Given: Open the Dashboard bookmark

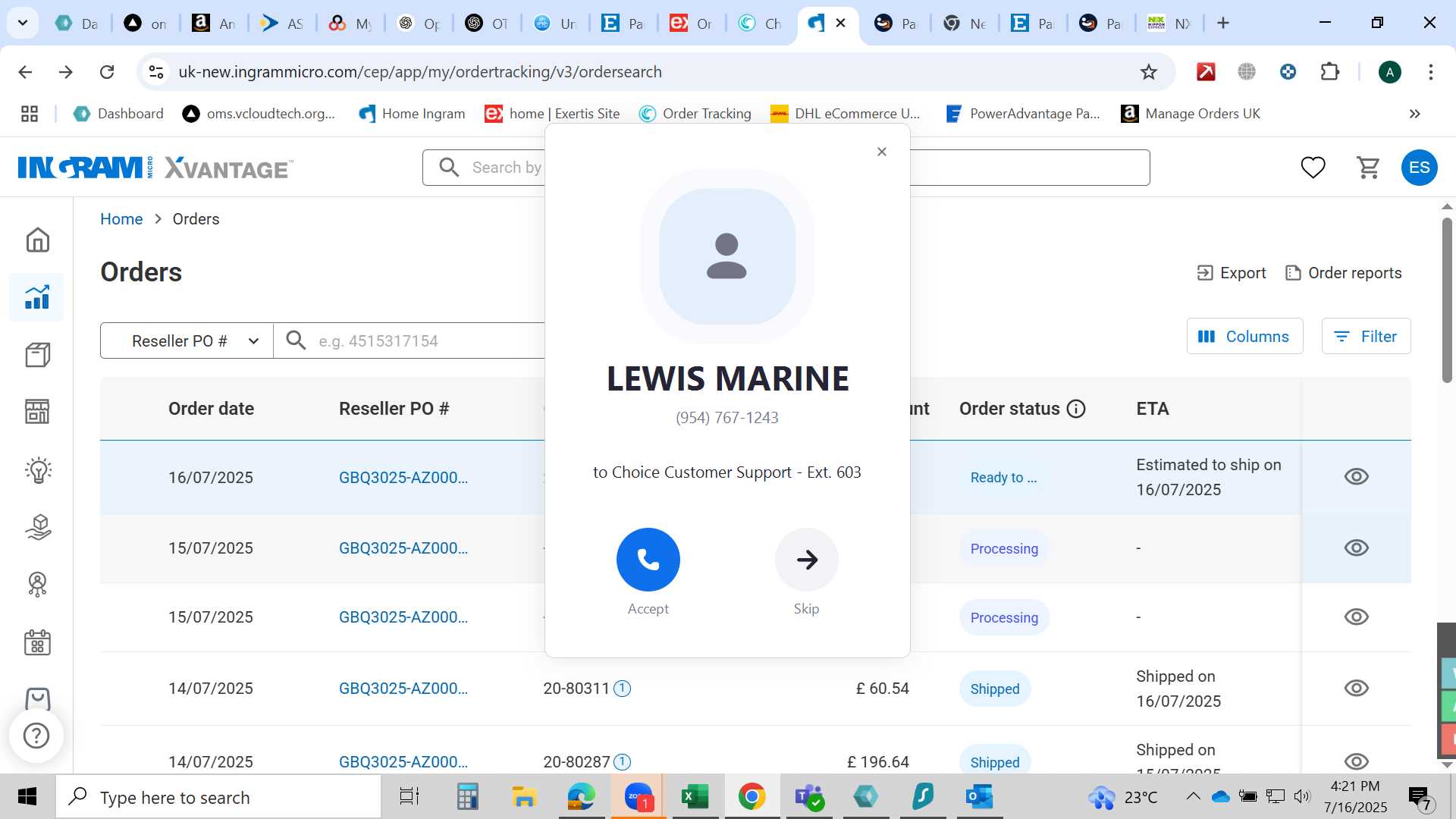Looking at the screenshot, I should point(119,114).
